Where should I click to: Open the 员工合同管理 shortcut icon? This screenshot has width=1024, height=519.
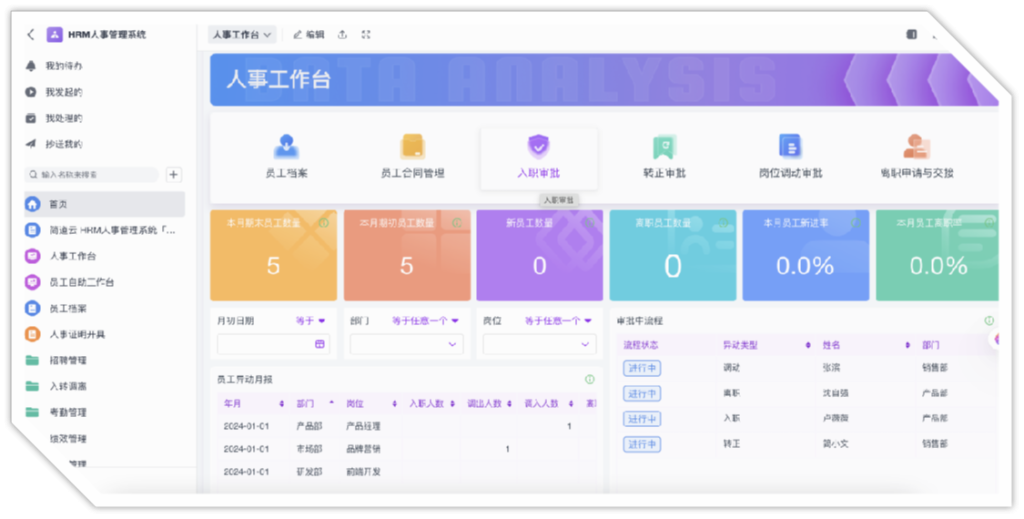point(413,147)
